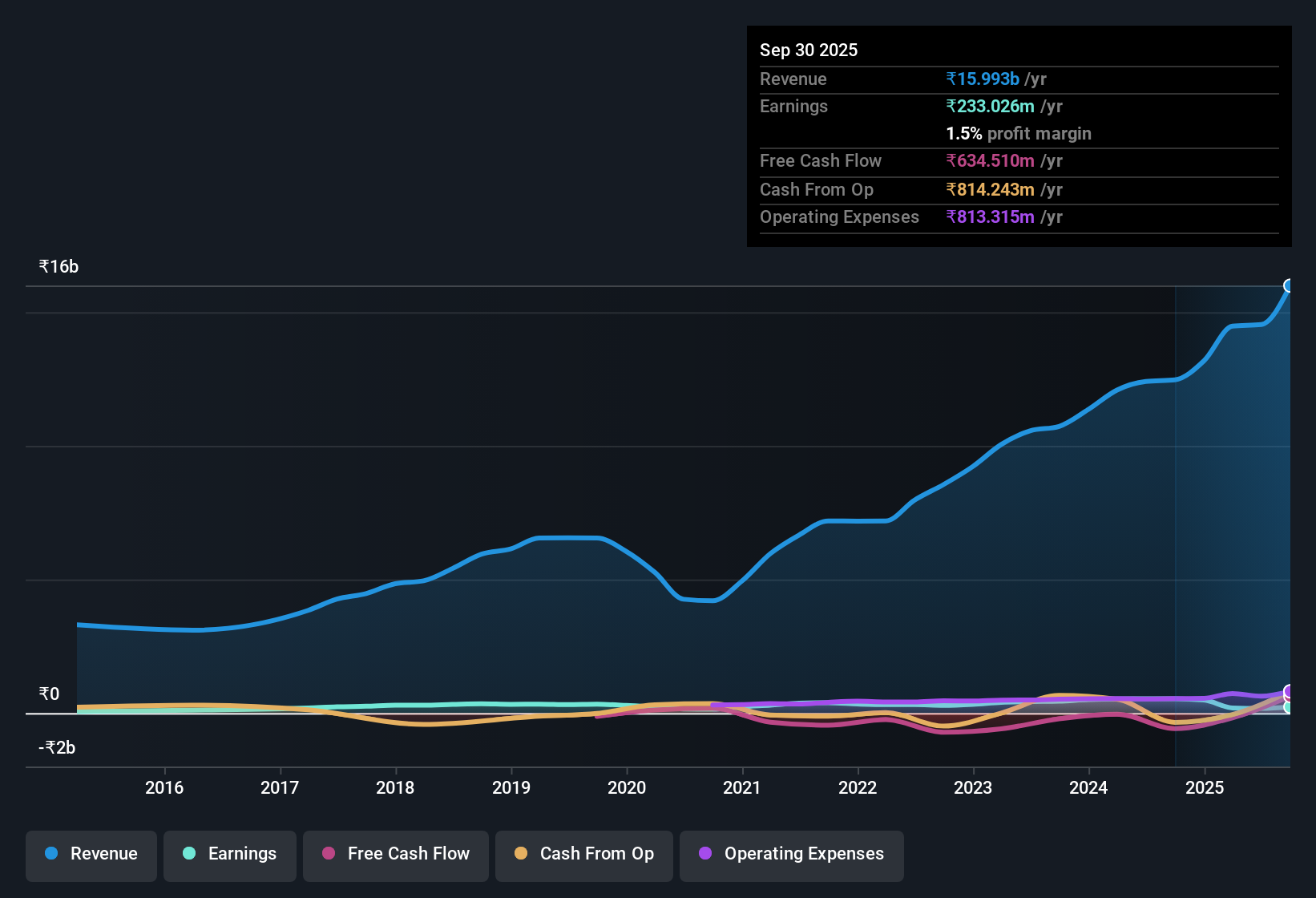Screen dimensions: 1316x898
Task: Click the blue Revenue legend dot
Action: (51, 853)
